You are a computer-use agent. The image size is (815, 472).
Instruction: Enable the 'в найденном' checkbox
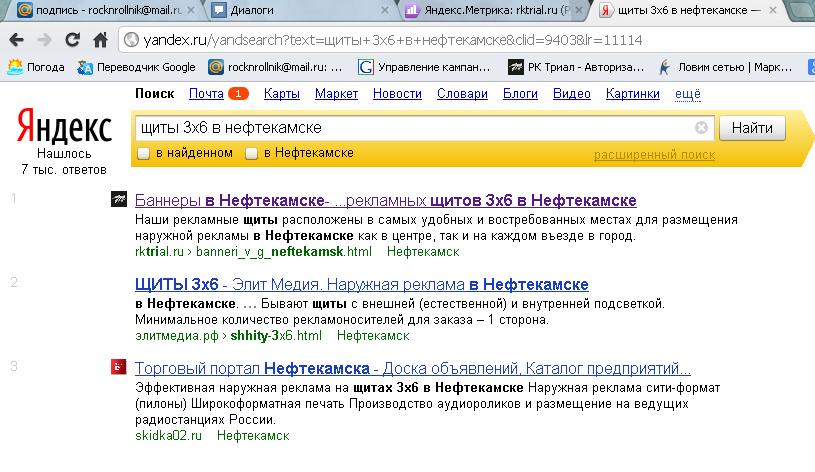click(143, 153)
